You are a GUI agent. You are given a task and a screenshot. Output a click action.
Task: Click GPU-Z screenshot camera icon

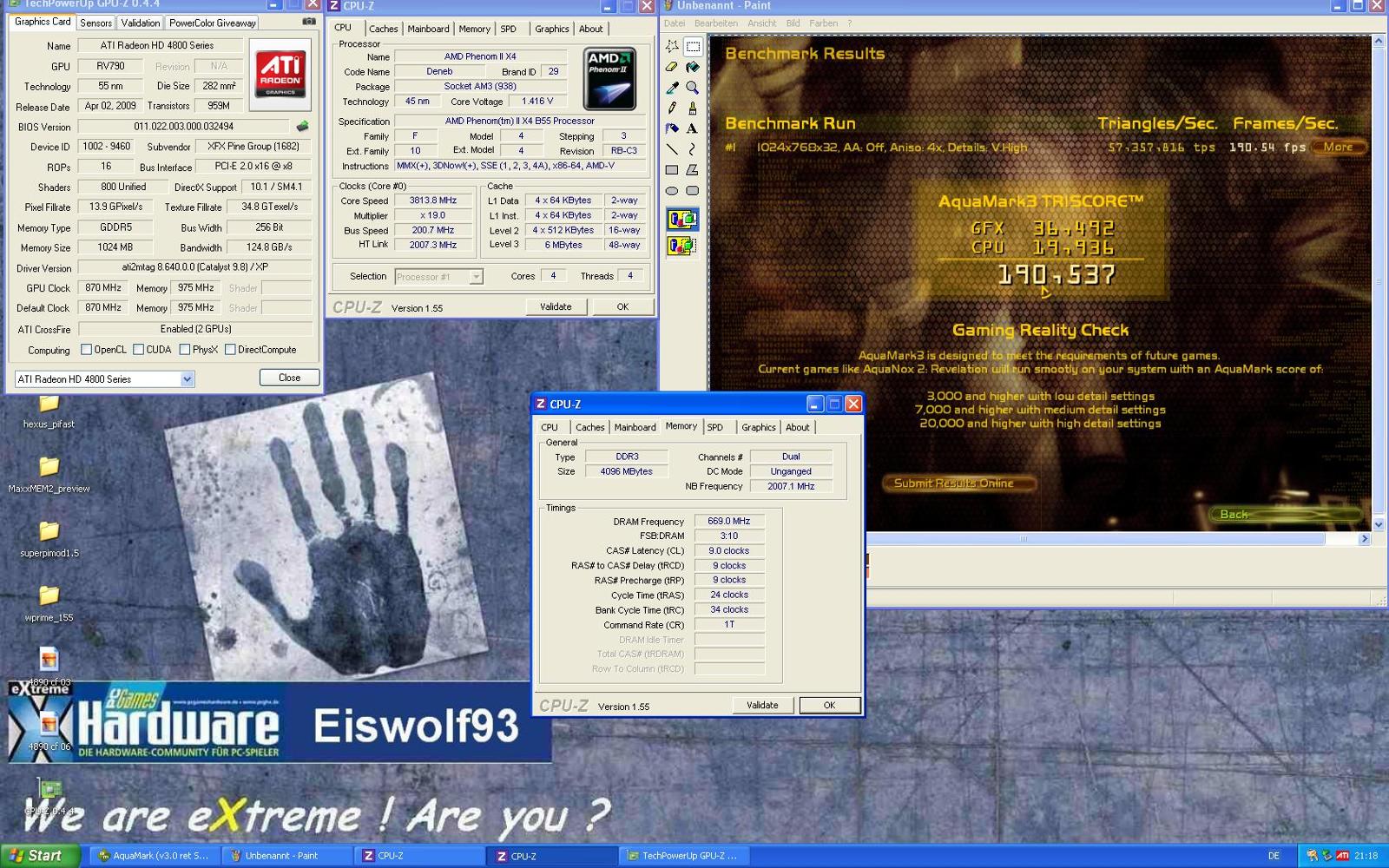(308, 22)
